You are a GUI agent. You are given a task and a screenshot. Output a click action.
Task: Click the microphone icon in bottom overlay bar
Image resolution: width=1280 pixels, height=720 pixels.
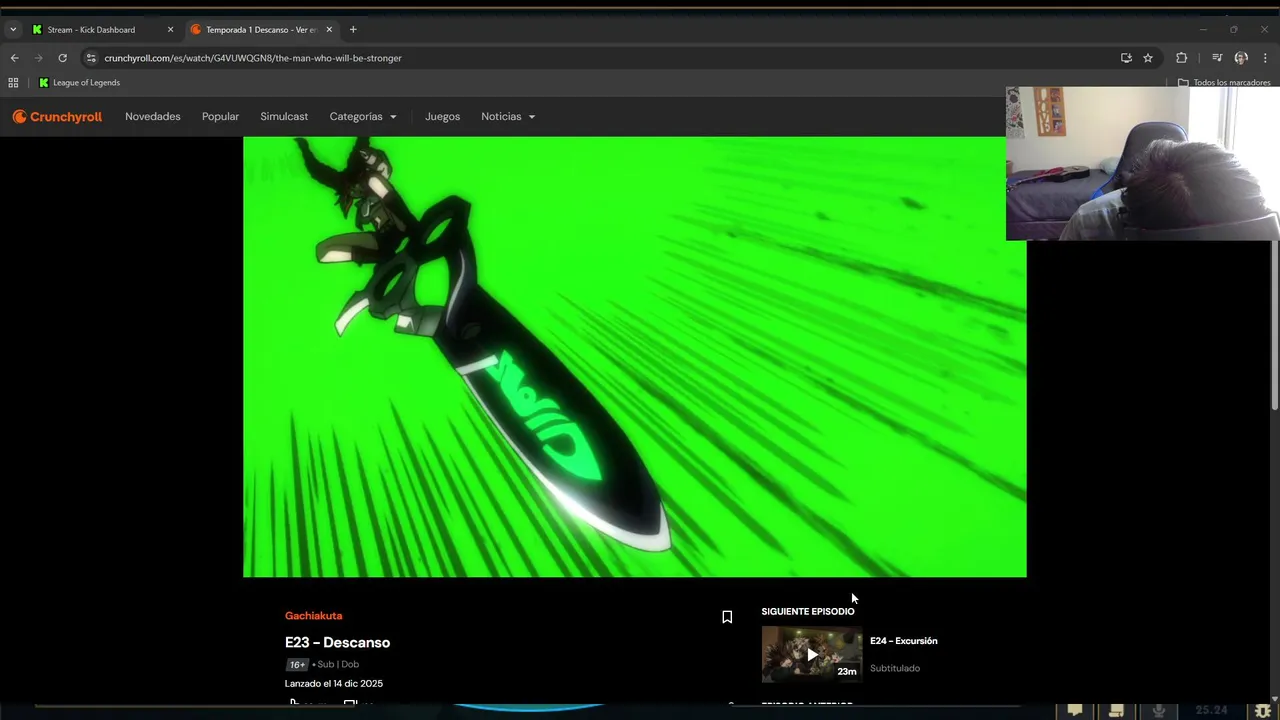tap(1159, 710)
